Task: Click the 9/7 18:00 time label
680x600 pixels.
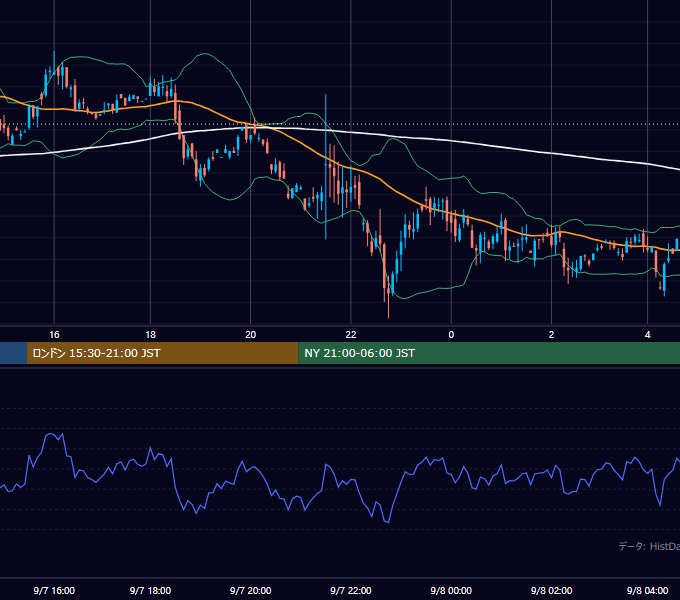Action: pos(150,590)
